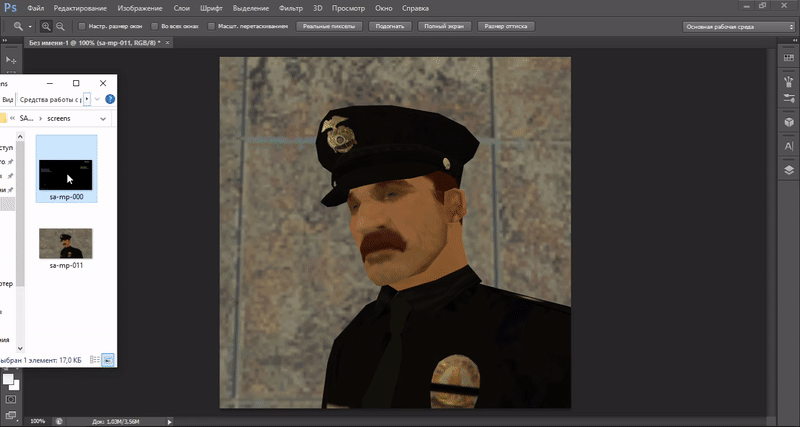Open the 3D cube panel icon
This screenshot has width=800, height=427.
788,122
